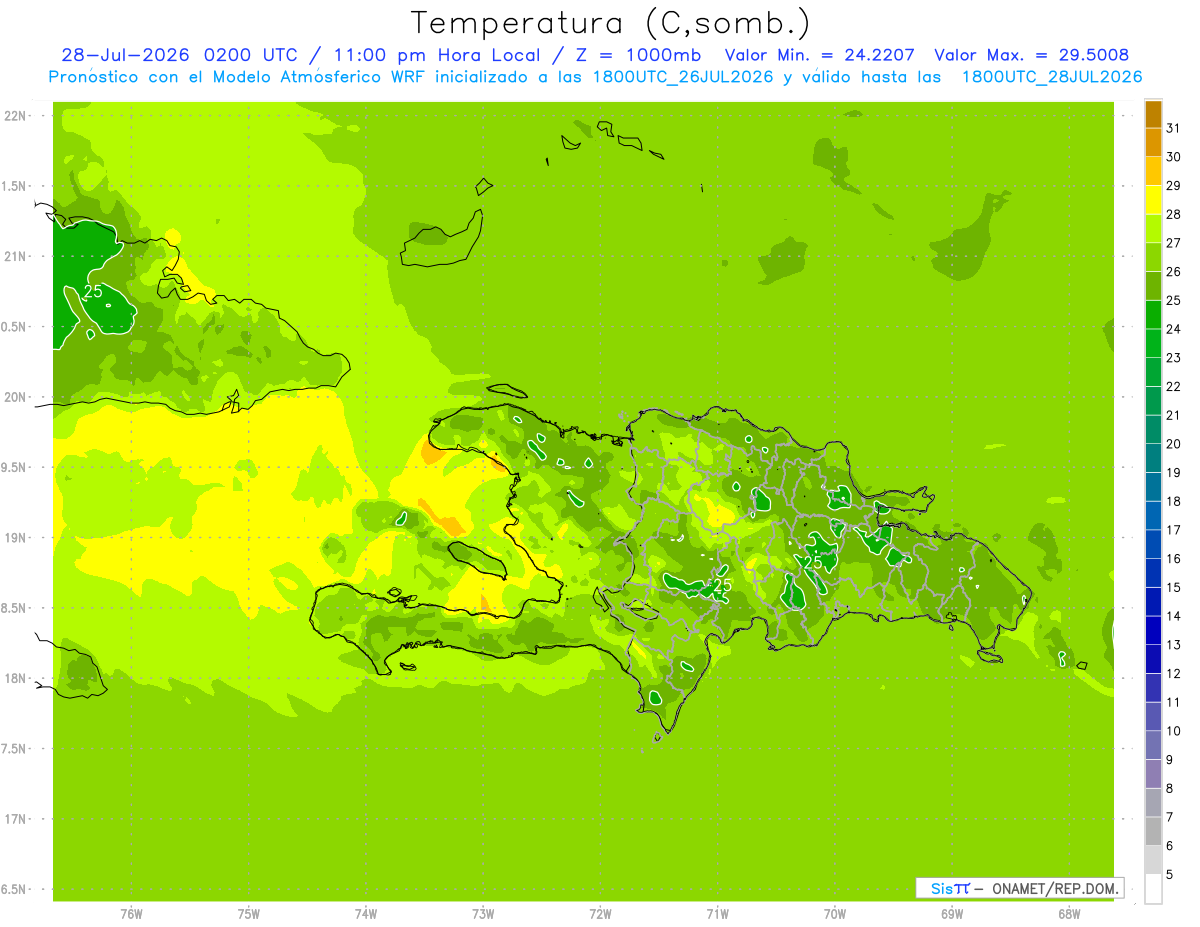Select the 29 value on color scale
1200x927 pixels.
1173,186
